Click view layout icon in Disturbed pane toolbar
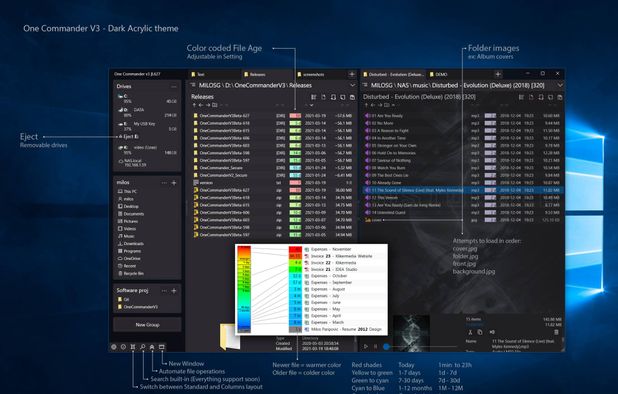The image size is (618, 394). click(x=521, y=97)
